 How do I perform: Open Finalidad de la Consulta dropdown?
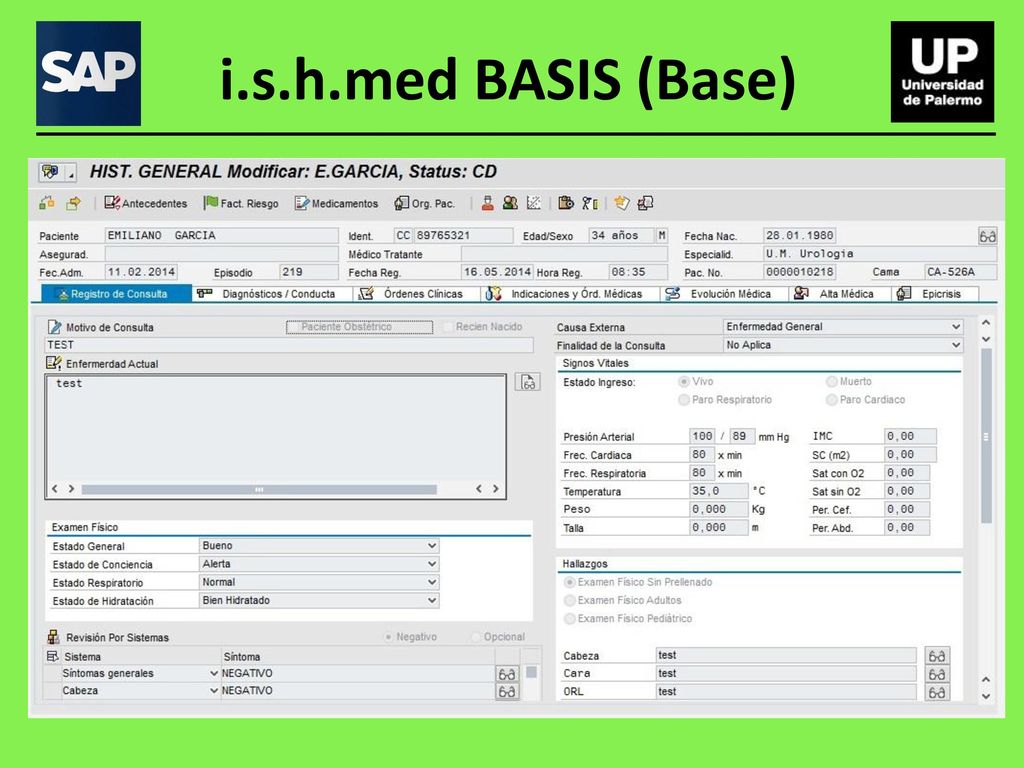coord(842,345)
